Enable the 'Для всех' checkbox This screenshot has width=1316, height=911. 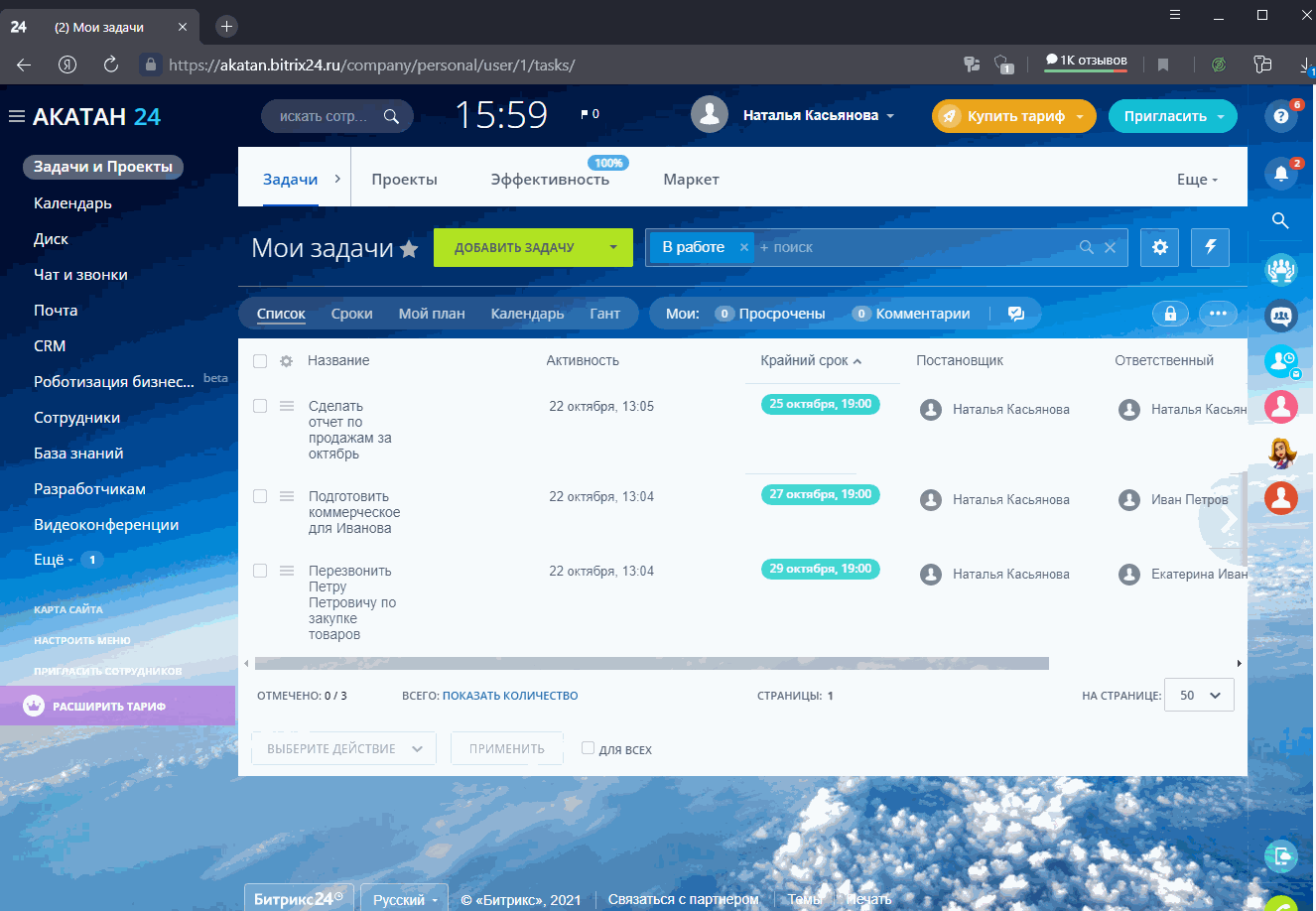point(588,748)
